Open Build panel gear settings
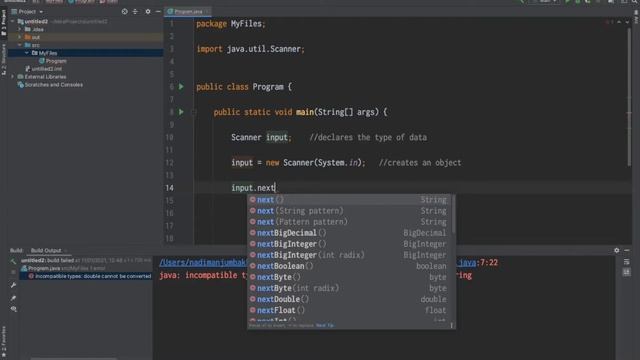640x360 pixels. (x=616, y=250)
